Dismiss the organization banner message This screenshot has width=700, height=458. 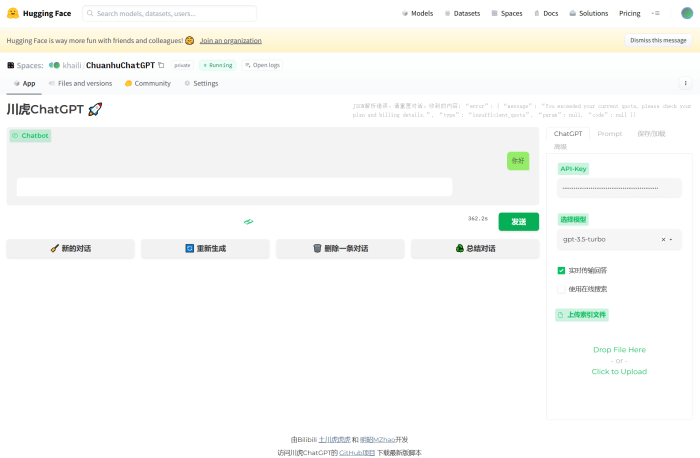click(657, 40)
